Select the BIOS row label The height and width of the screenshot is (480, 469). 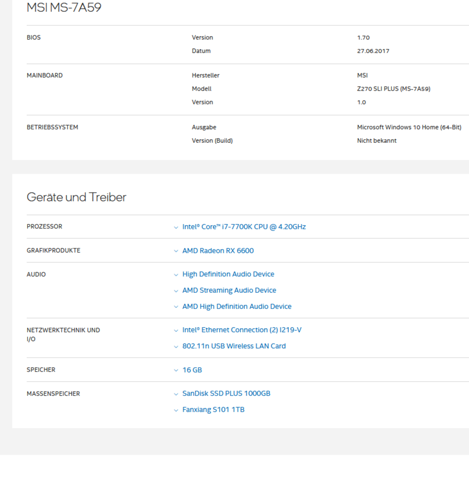click(x=34, y=38)
